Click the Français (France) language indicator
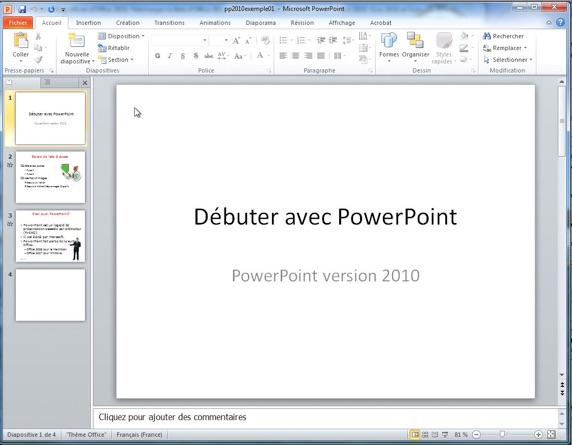Viewport: 572px width, 445px height. pos(139,434)
